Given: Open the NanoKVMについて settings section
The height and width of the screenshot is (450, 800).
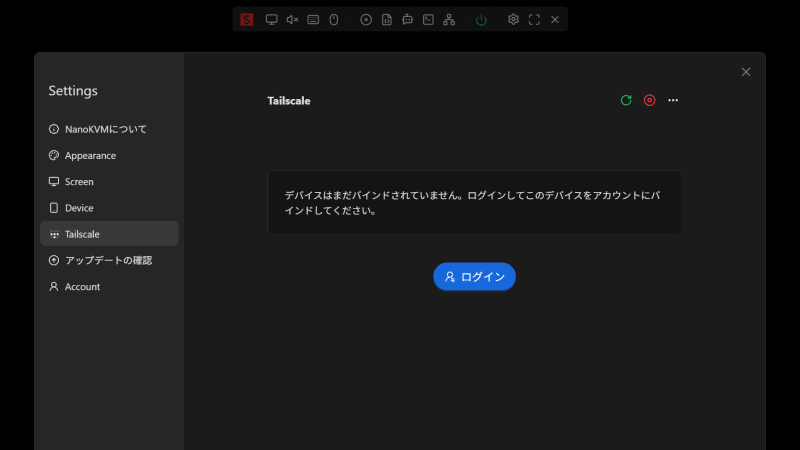Looking at the screenshot, I should point(109,129).
